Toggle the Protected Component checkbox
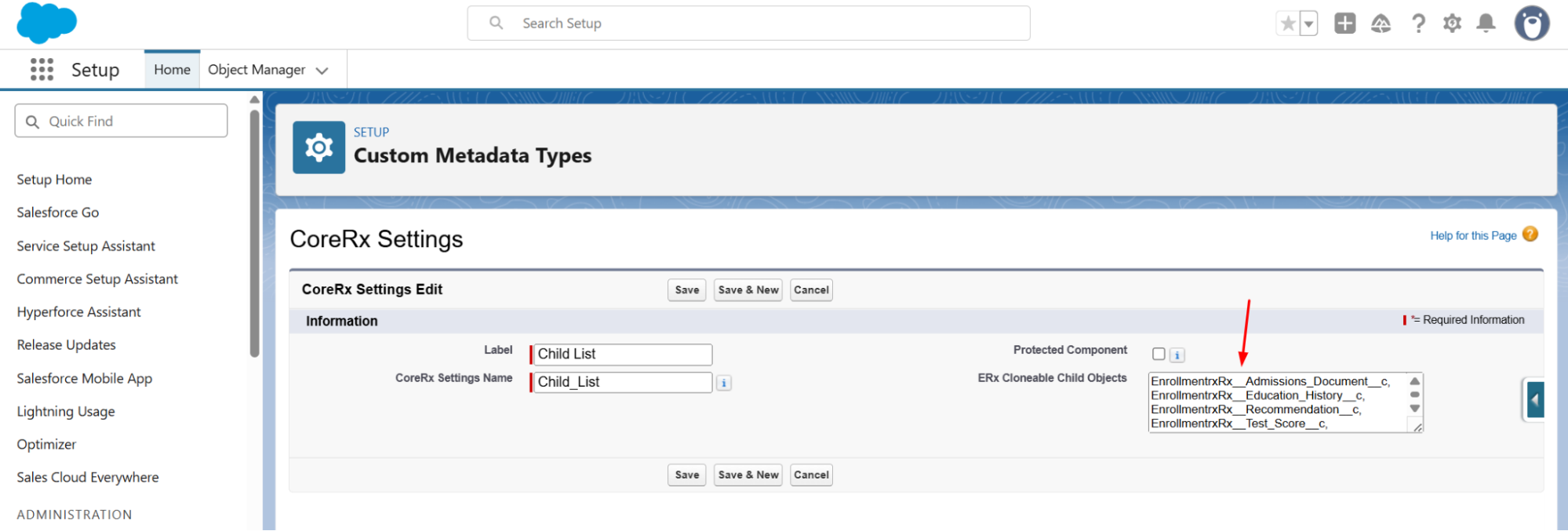Screen dimensions: 1568x531 1159,355
